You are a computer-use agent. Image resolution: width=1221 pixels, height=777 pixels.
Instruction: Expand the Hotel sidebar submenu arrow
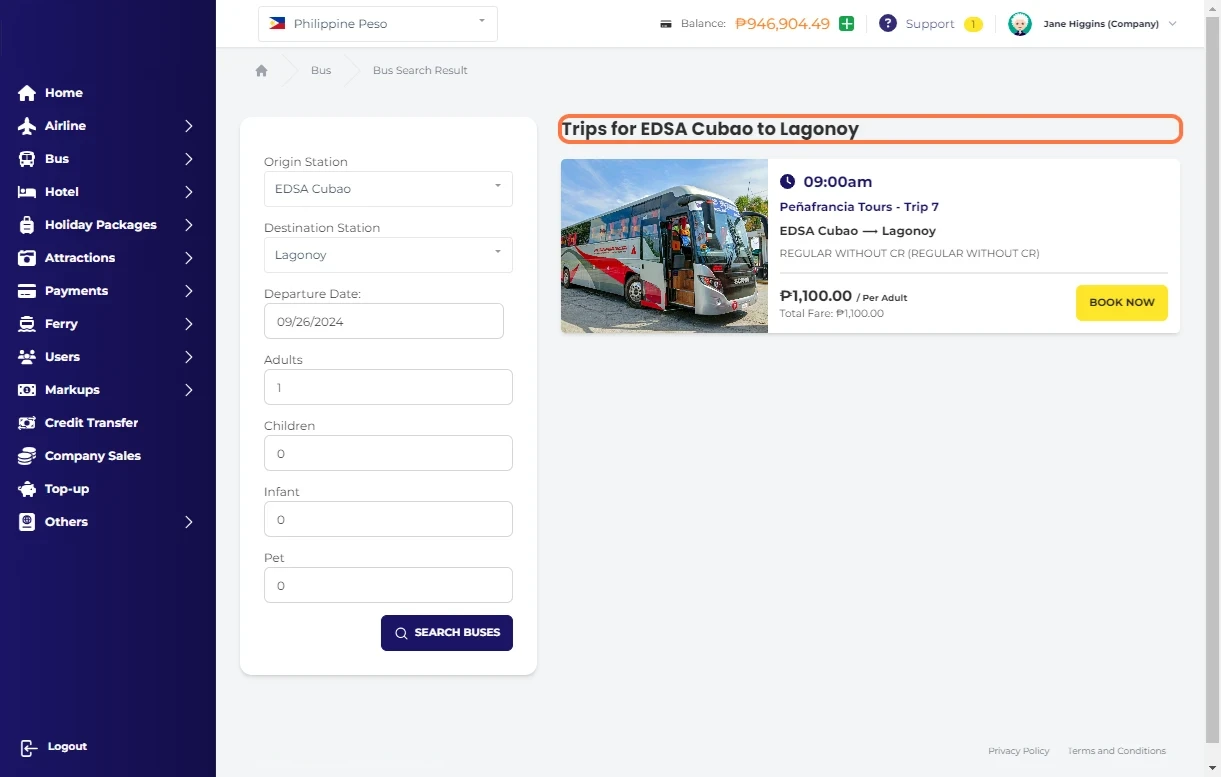tap(188, 192)
